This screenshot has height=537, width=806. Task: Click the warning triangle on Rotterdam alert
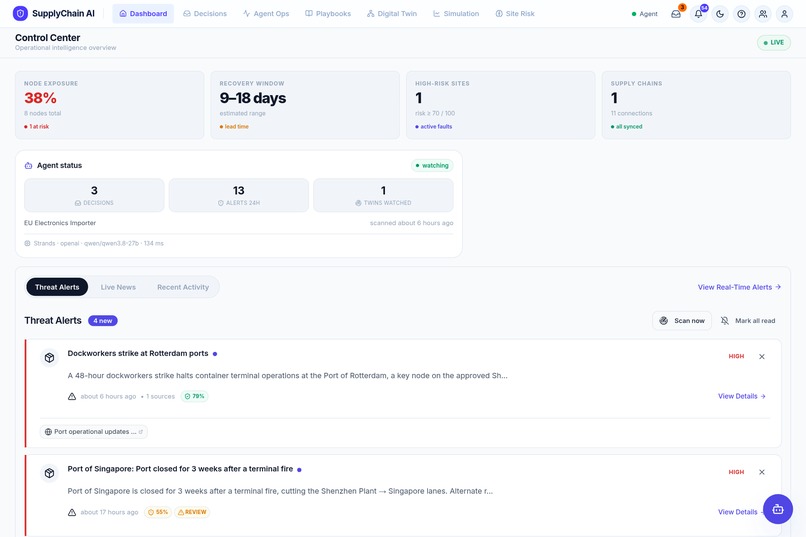tap(72, 396)
